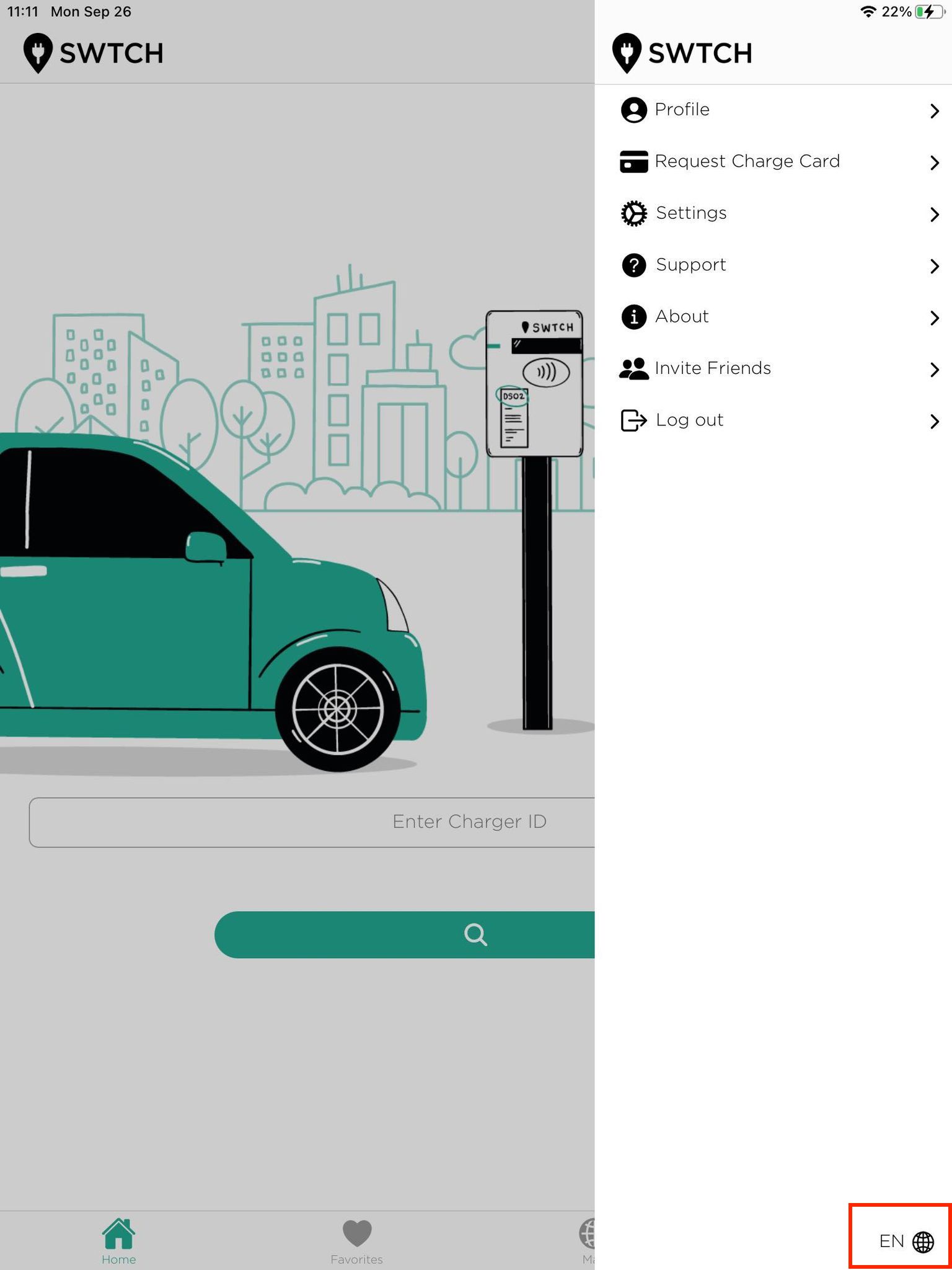This screenshot has height=1270, width=952.
Task: Tap the Wi-Fi status icon
Action: pyautogui.click(x=868, y=11)
